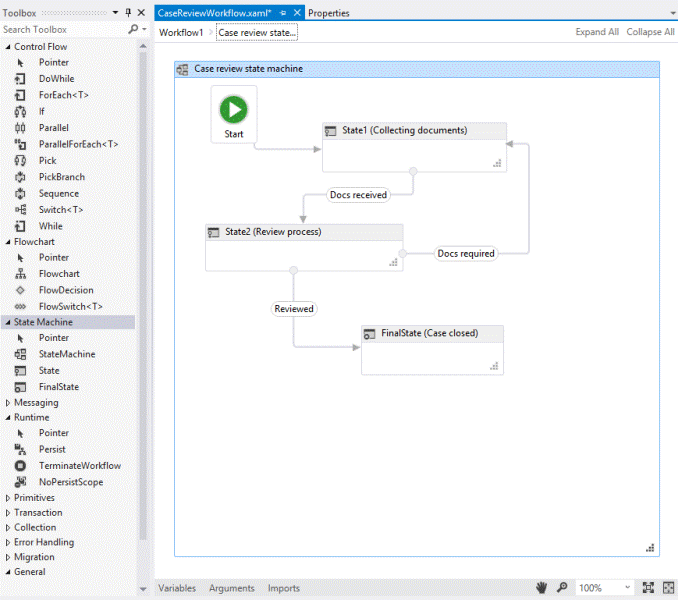This screenshot has height=600, width=678.
Task: Select the FlowDecision diamond icon
Action: pyautogui.click(x=20, y=290)
